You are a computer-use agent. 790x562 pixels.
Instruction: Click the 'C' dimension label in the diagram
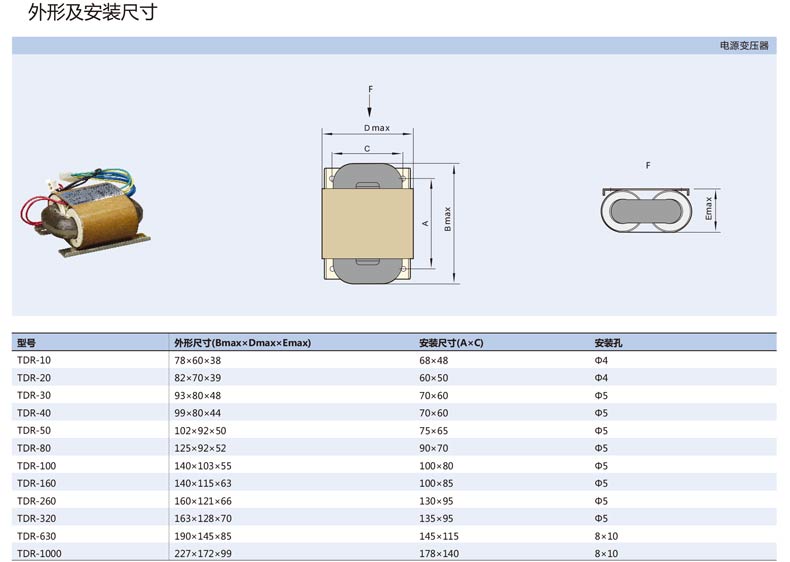click(367, 149)
